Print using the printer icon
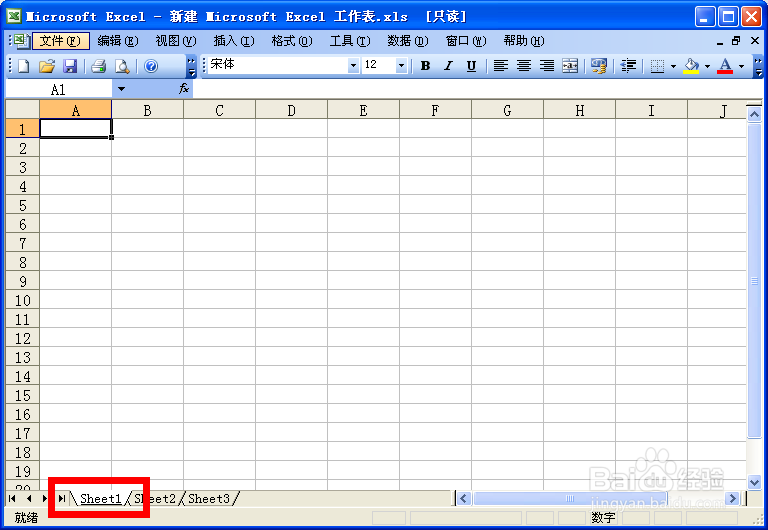 tap(98, 66)
